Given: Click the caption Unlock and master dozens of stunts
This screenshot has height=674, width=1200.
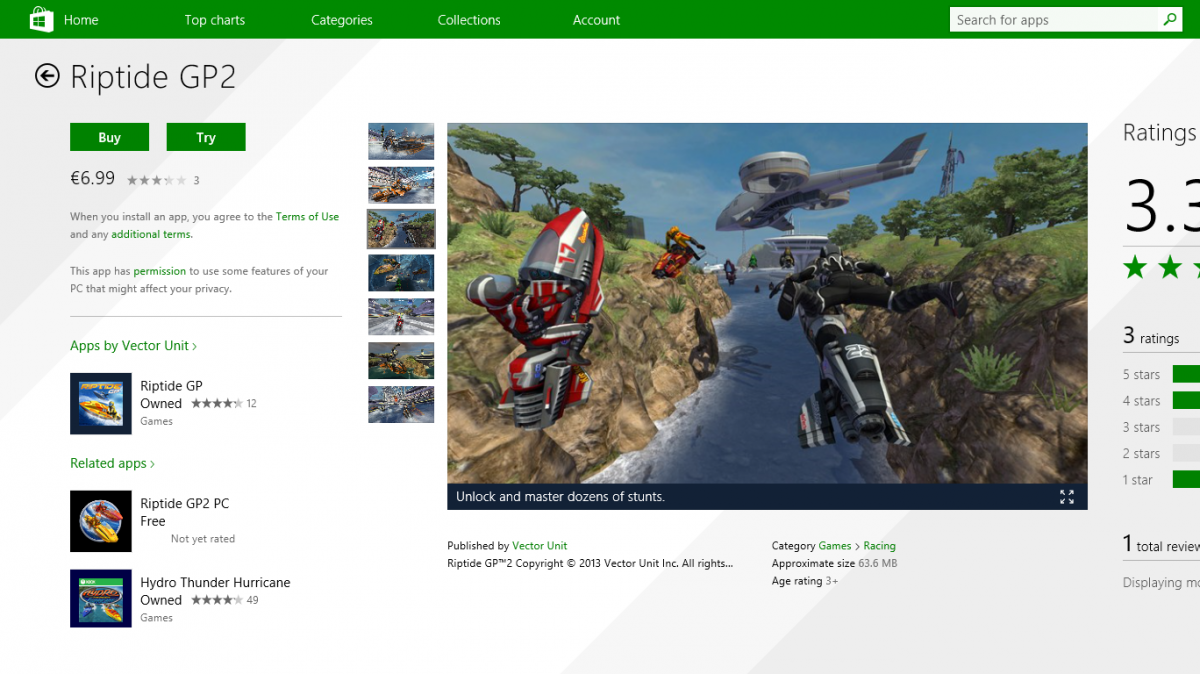Looking at the screenshot, I should pos(560,497).
